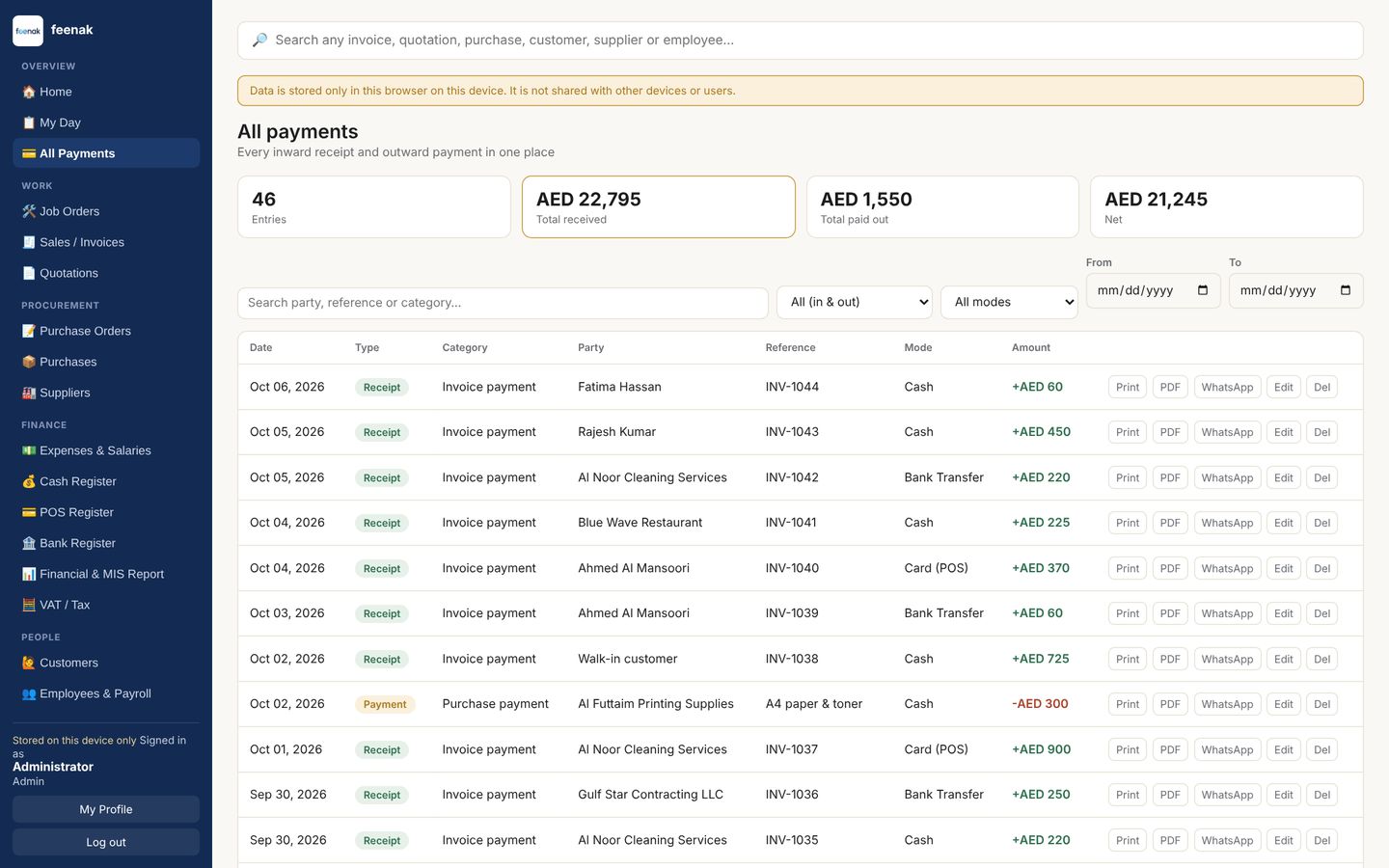Click the VAT / Tax abacus icon

[x=29, y=605]
